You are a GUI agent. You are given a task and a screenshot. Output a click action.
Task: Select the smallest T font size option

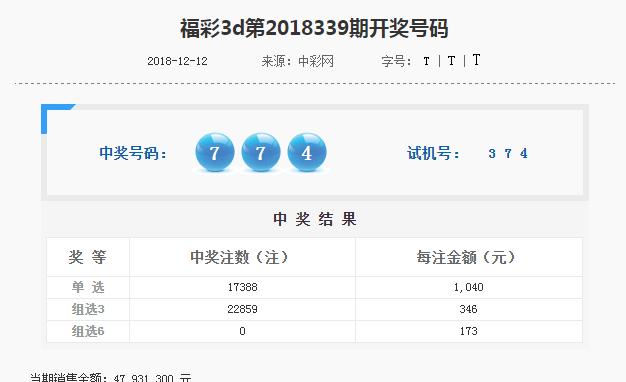click(x=426, y=61)
